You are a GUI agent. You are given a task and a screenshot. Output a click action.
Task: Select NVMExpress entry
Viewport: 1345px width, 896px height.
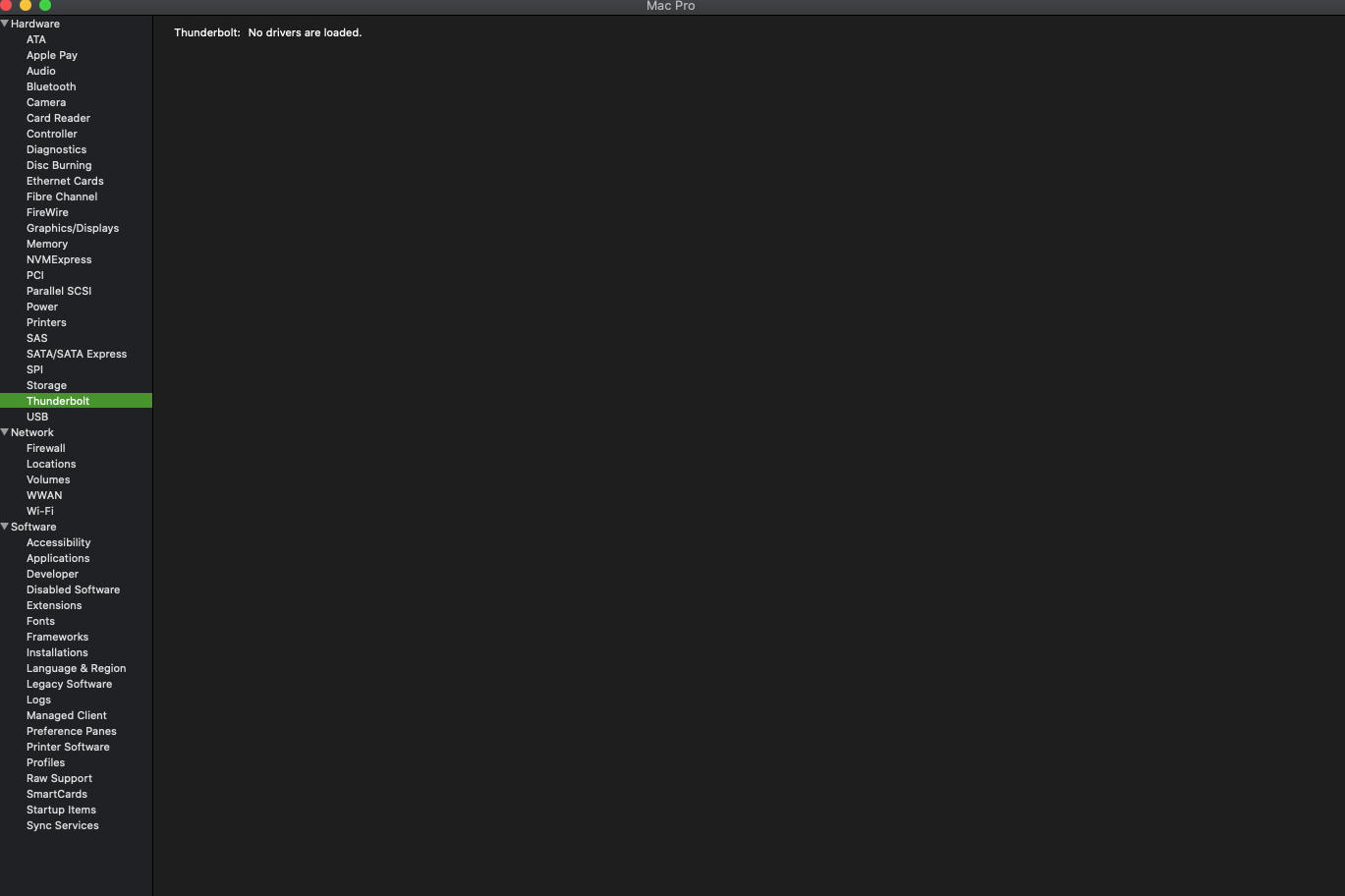coord(59,259)
